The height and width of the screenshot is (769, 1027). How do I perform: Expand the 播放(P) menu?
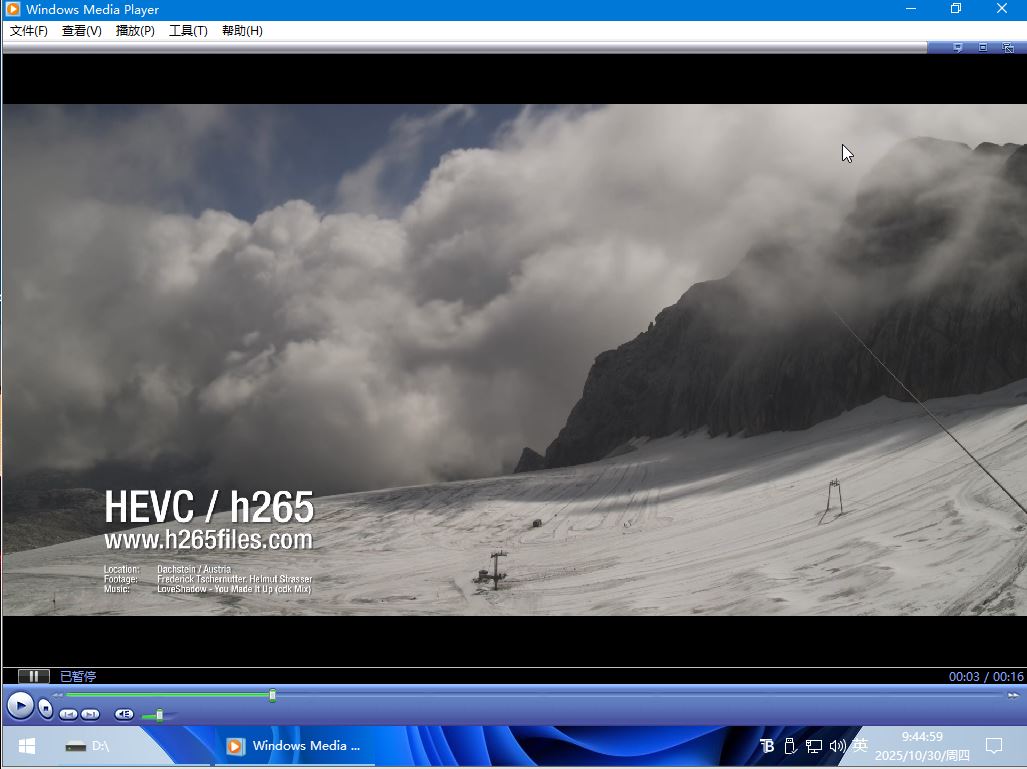click(x=135, y=31)
